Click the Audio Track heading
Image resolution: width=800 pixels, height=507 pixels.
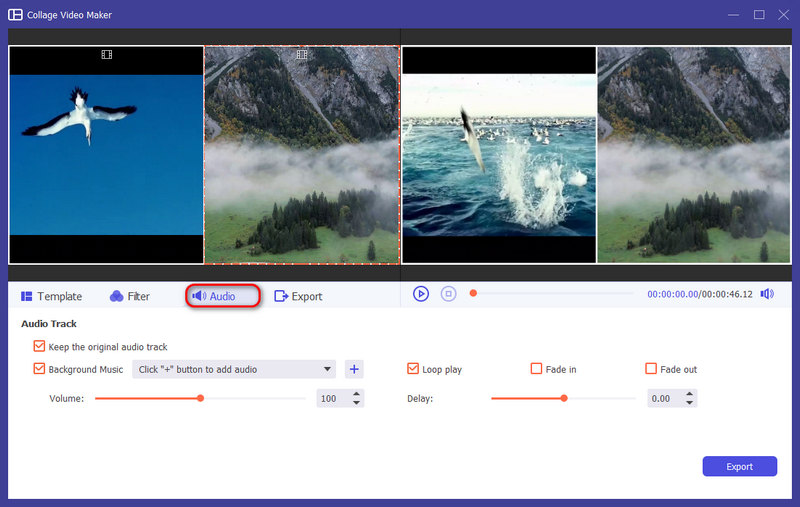point(49,324)
